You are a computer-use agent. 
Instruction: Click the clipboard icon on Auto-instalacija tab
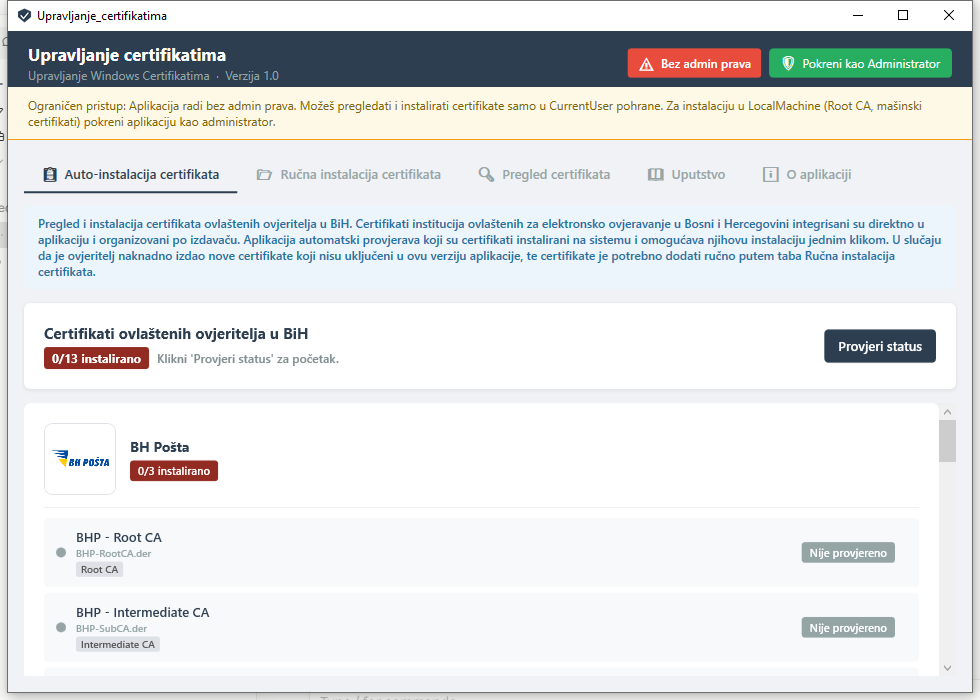click(50, 174)
